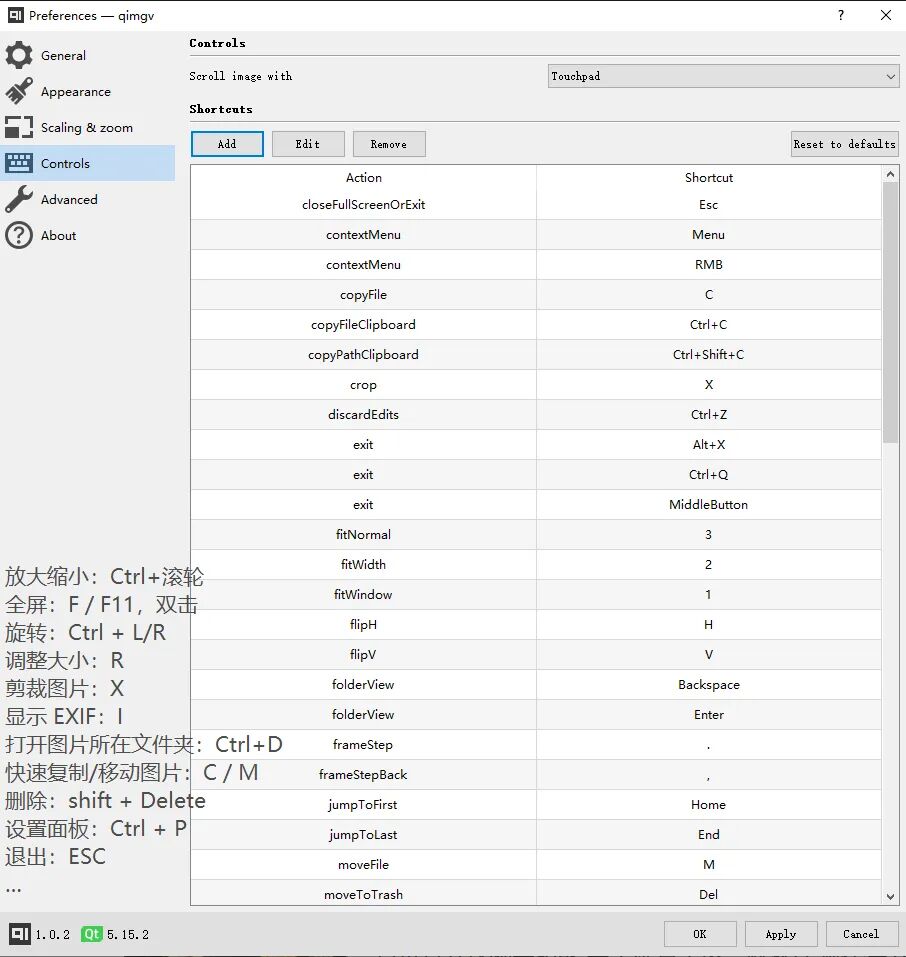Select the flipH row
Screen dimensions: 906x957
(536, 624)
